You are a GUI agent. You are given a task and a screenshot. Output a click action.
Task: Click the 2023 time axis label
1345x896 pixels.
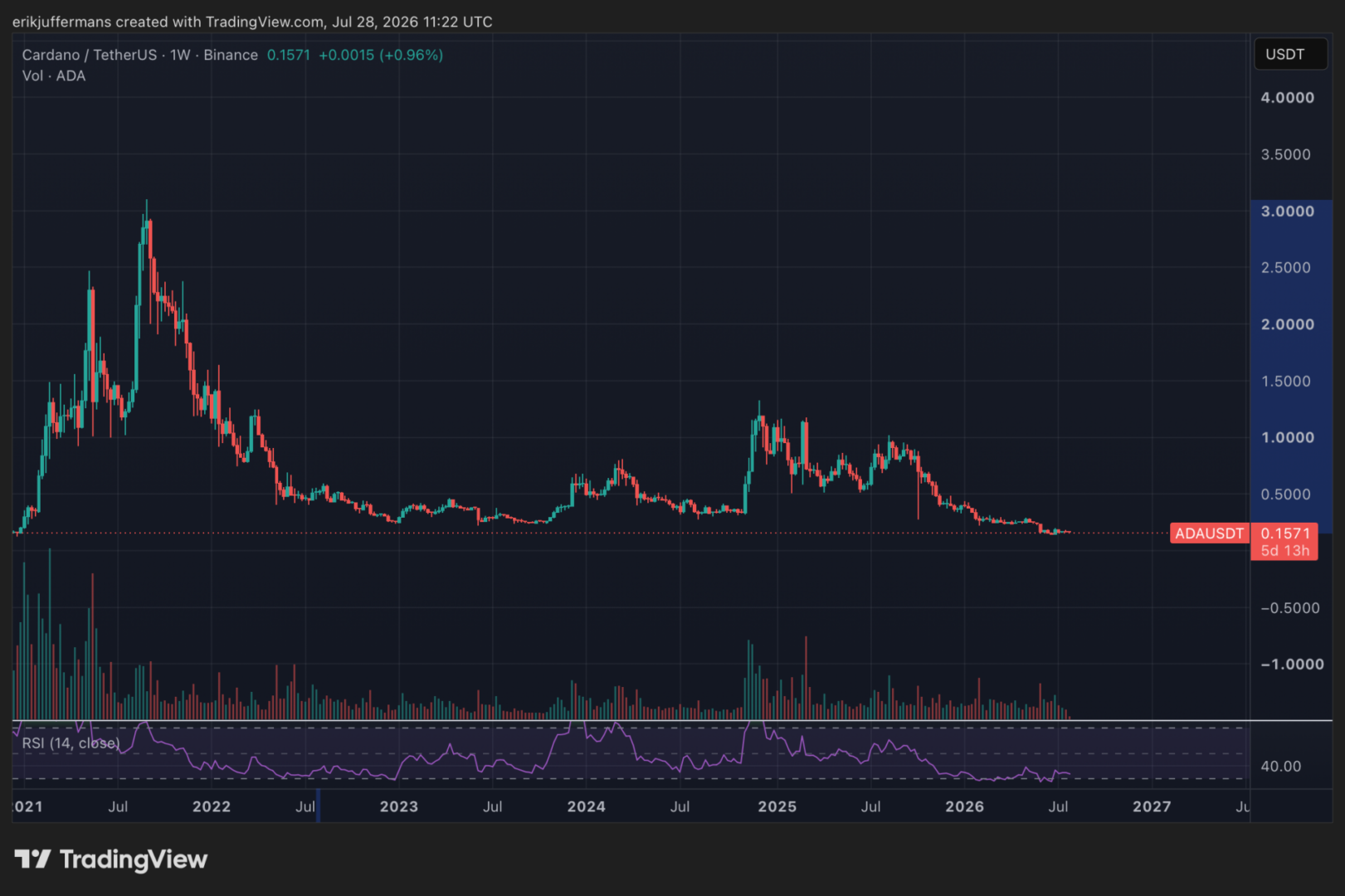coord(399,806)
